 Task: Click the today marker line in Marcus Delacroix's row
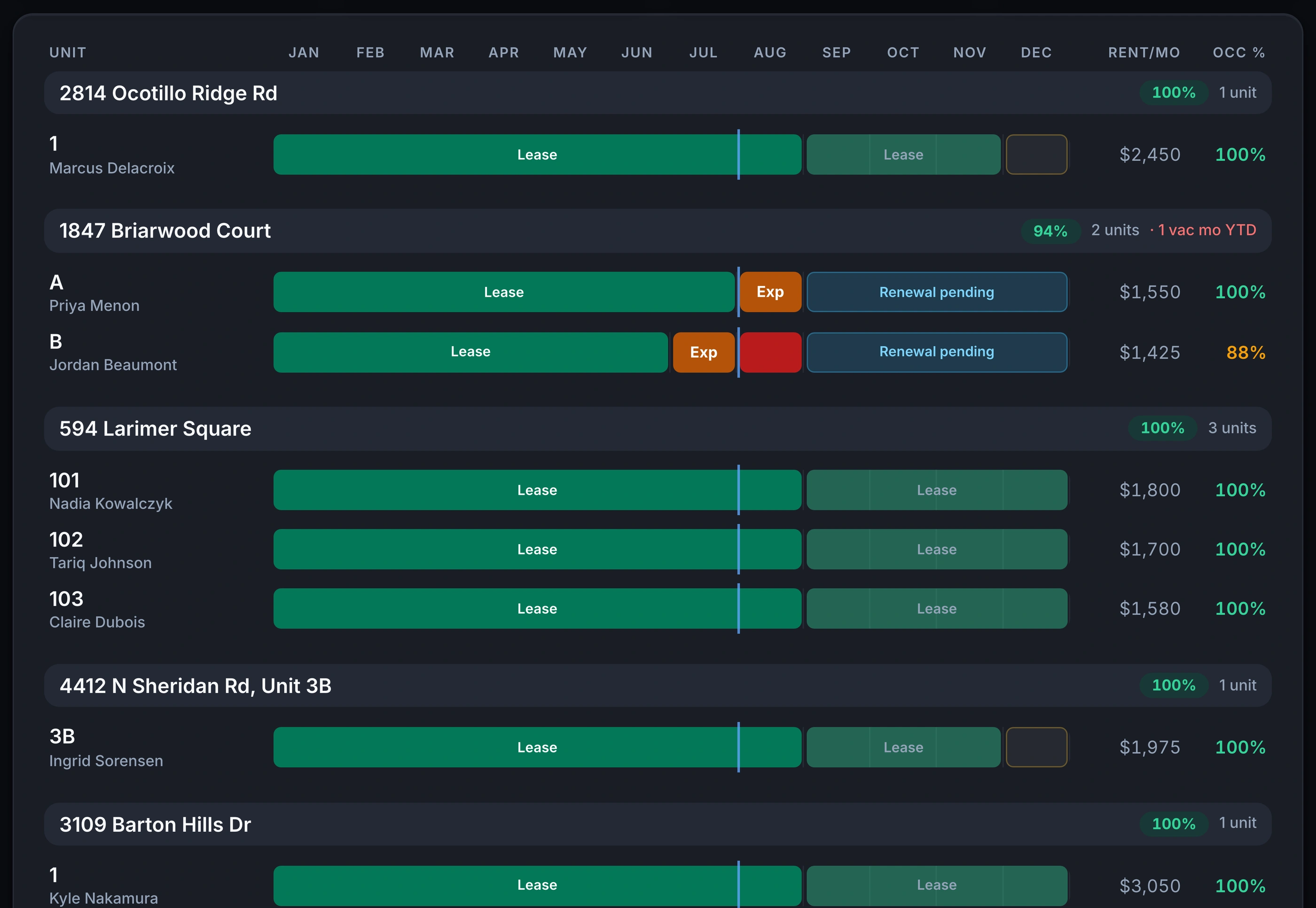(x=738, y=154)
